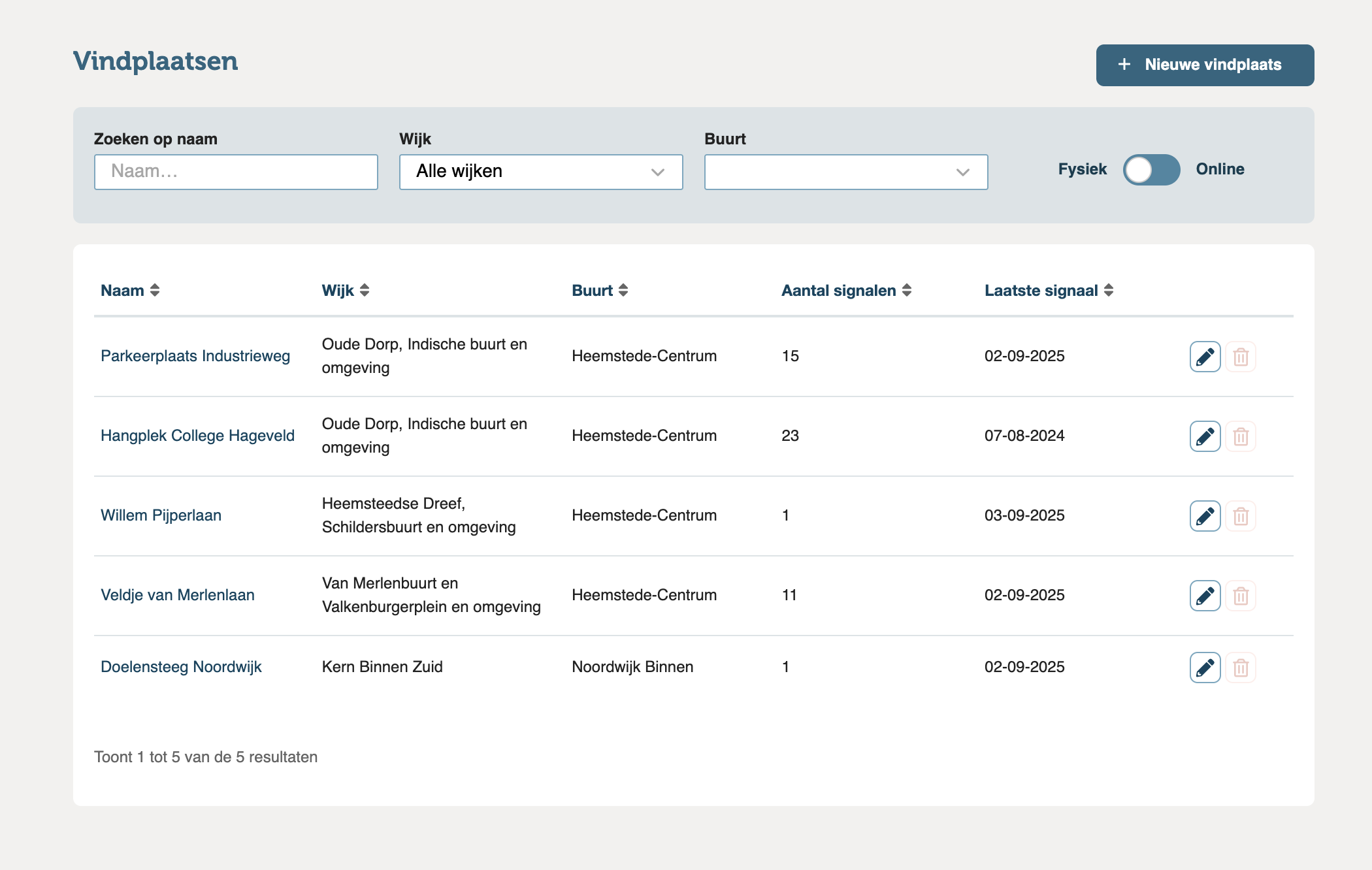Delete the Veldje van Merlenlaan entry
Screen dimensions: 1372x870
pyautogui.click(x=1240, y=596)
